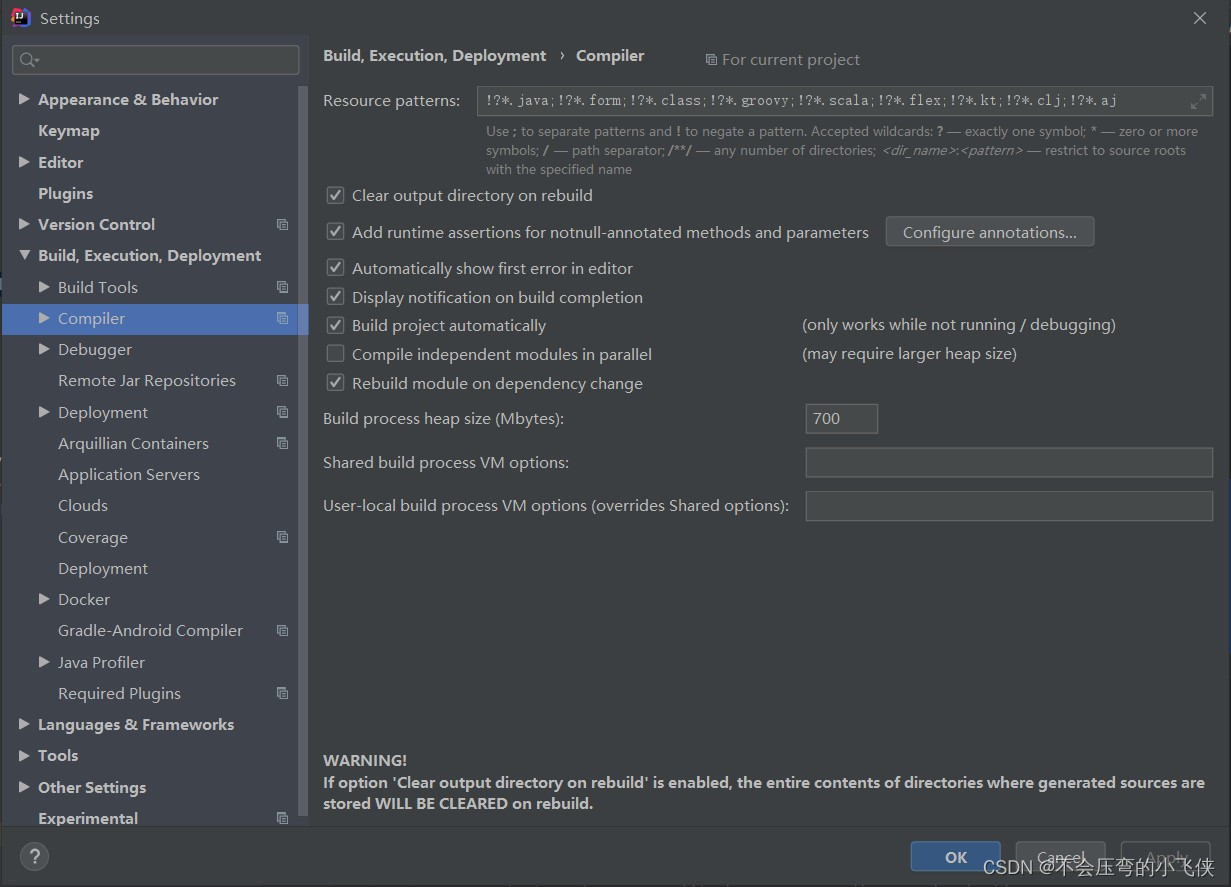1231x887 pixels.
Task: Expand the Debugger node
Action: (44, 349)
